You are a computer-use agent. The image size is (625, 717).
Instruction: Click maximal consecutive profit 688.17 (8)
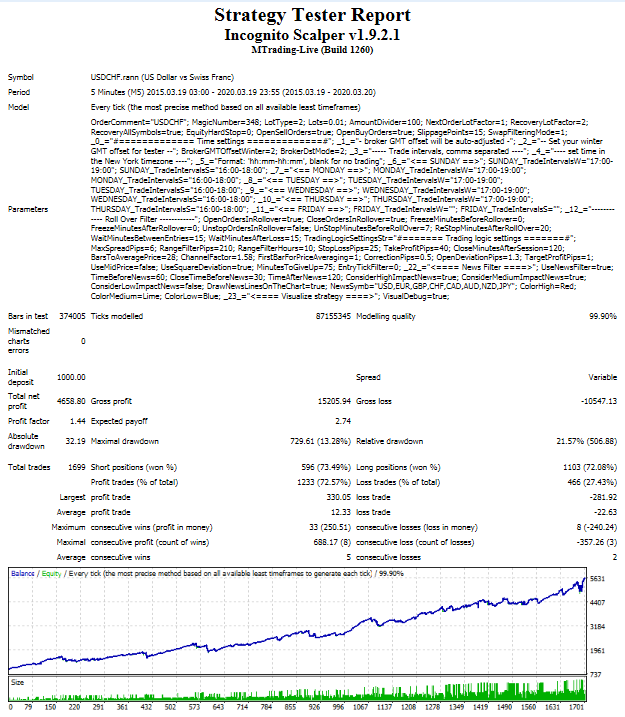click(x=332, y=542)
